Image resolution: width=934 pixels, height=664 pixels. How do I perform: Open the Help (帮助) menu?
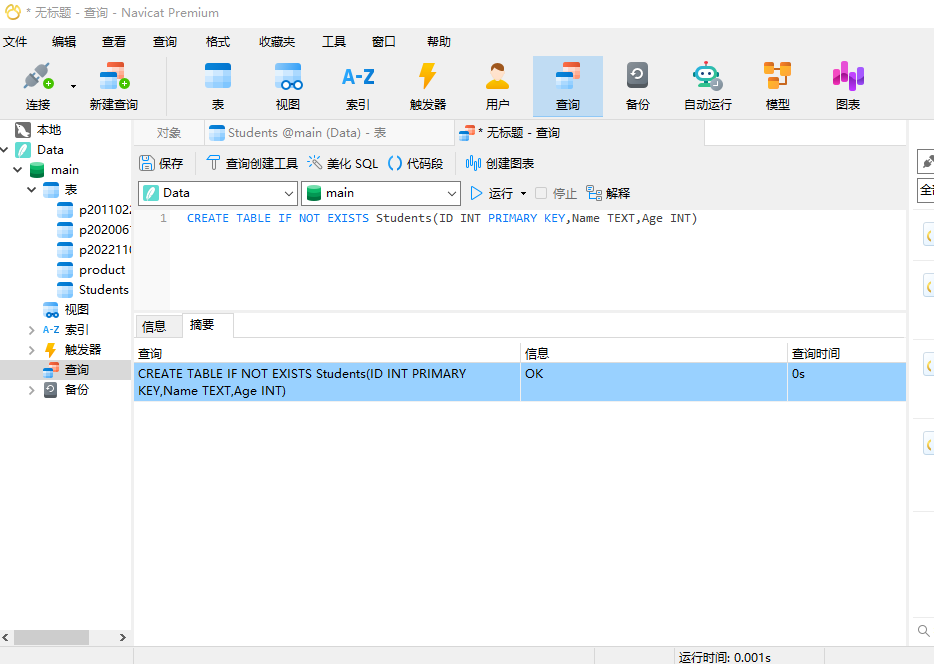click(439, 42)
